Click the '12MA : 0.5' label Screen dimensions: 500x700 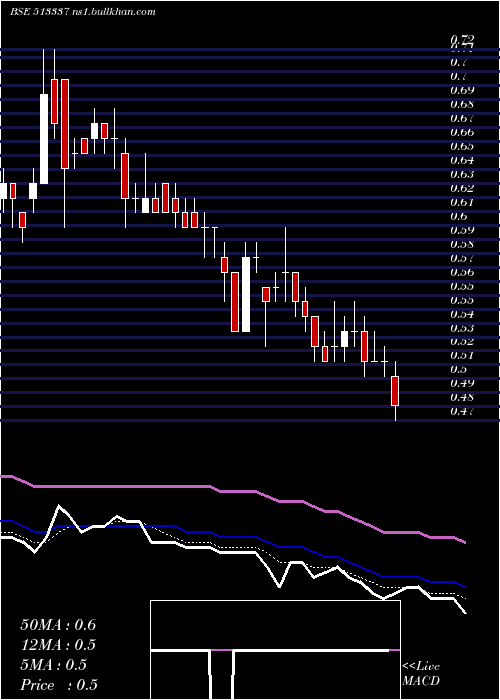coord(58,645)
